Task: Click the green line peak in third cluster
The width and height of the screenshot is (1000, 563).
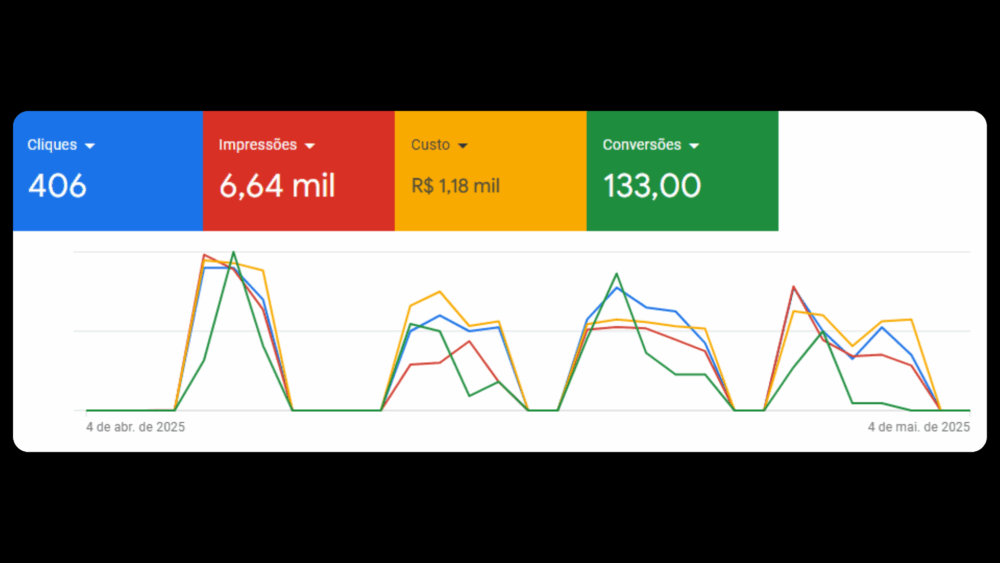Action: pos(617,273)
